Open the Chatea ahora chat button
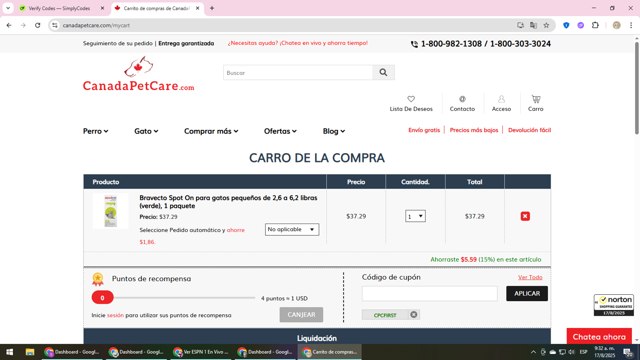 (599, 337)
